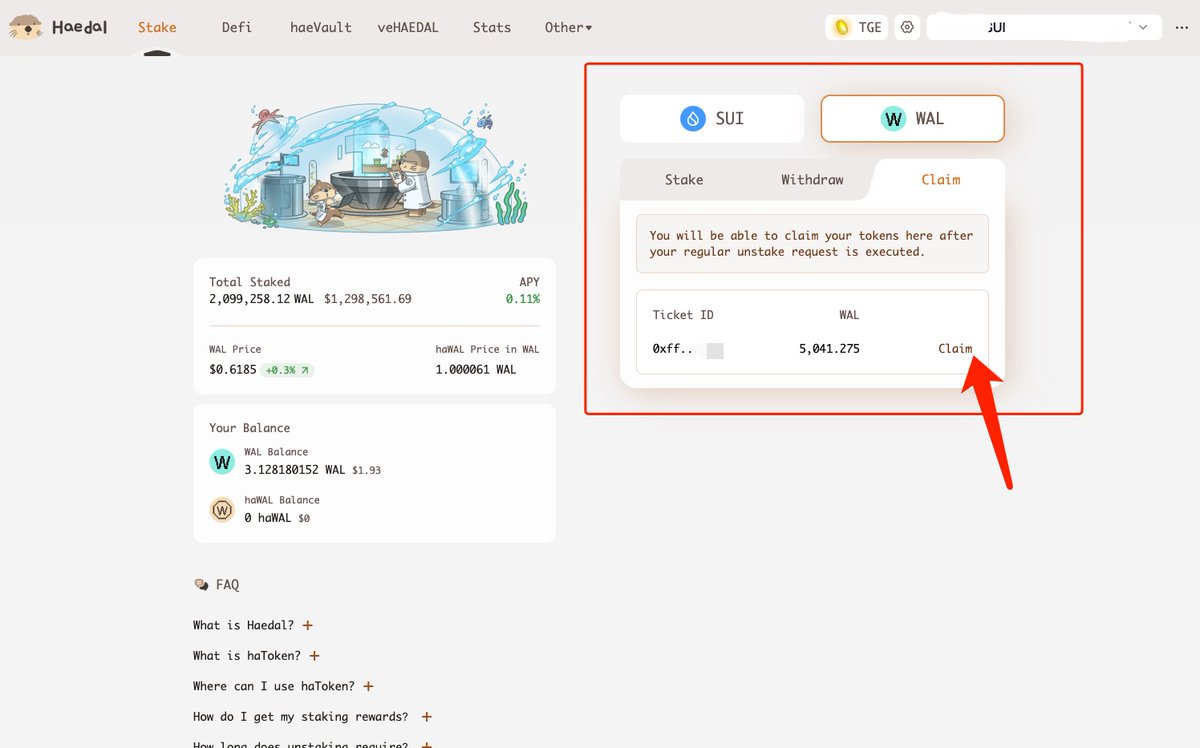Claim the 5,041.275 WAL ticket
Viewport: 1200px width, 748px height.
955,348
